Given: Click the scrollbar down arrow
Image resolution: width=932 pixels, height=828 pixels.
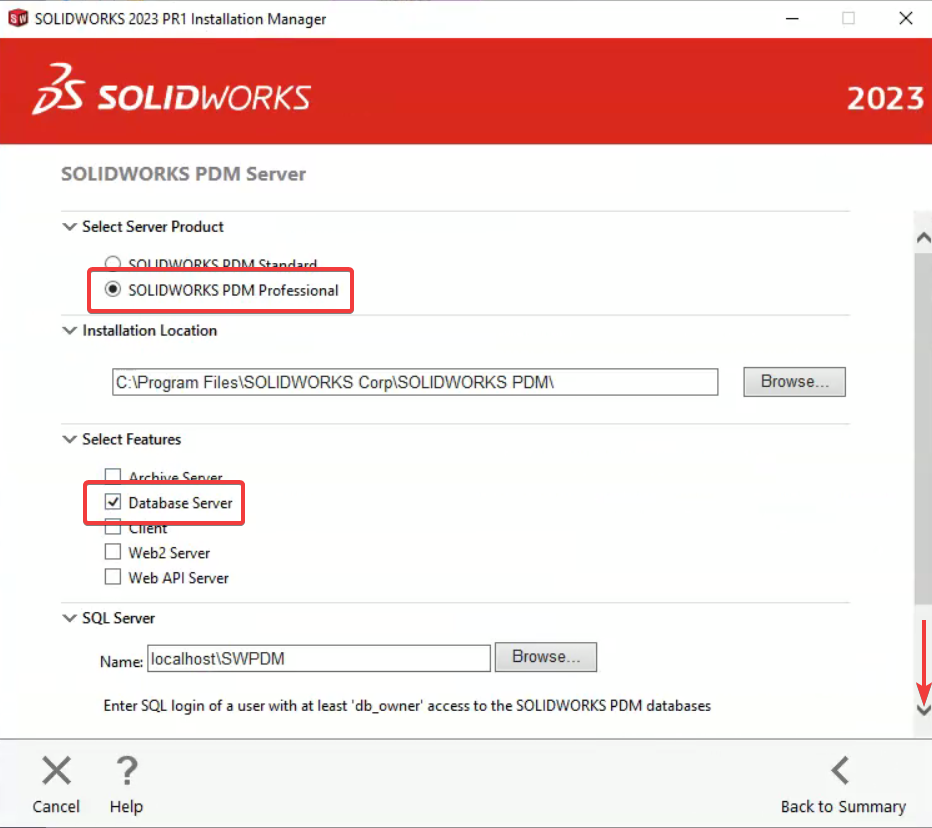Looking at the screenshot, I should click(x=923, y=710).
